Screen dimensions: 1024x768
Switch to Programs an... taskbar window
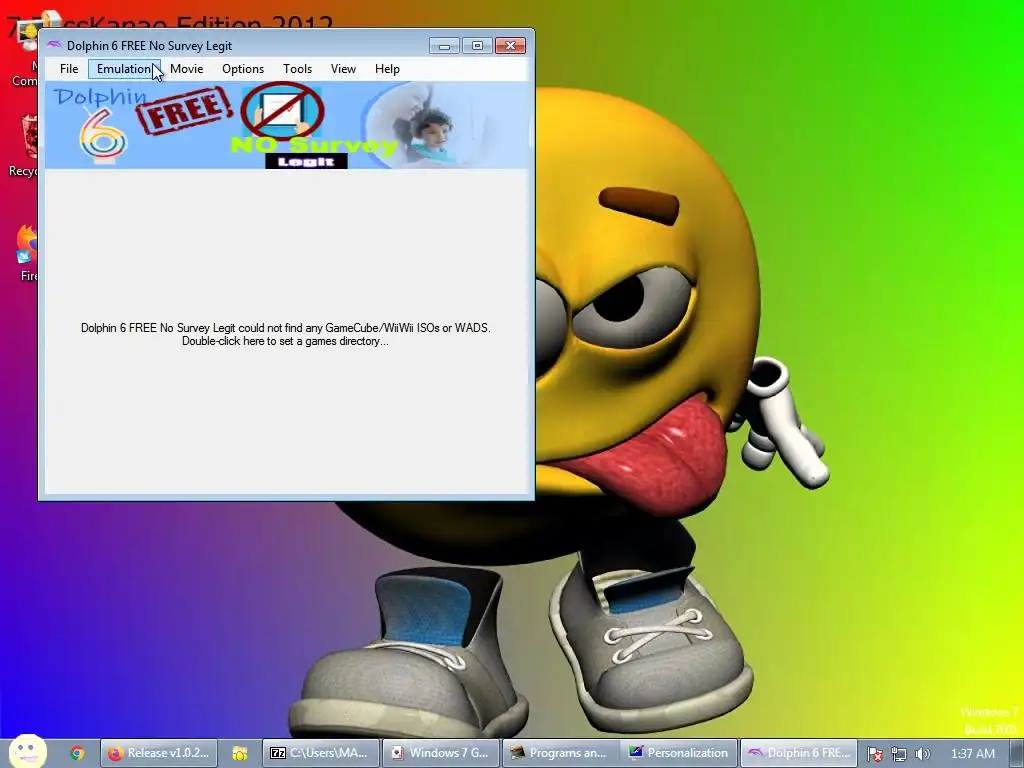coord(560,753)
